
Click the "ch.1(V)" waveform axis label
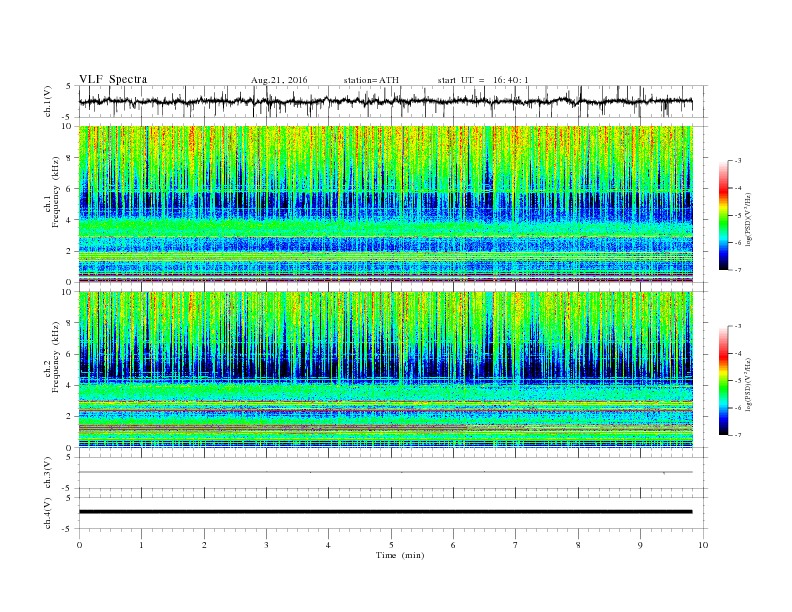48,101
